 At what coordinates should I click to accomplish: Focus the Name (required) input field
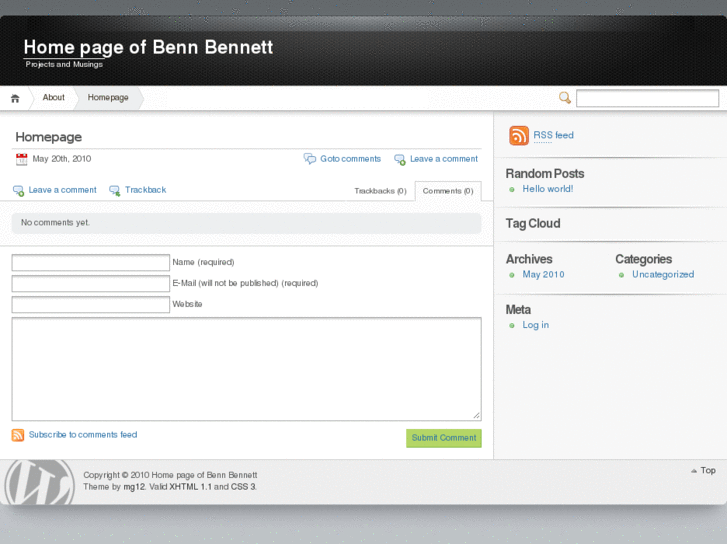(91, 263)
